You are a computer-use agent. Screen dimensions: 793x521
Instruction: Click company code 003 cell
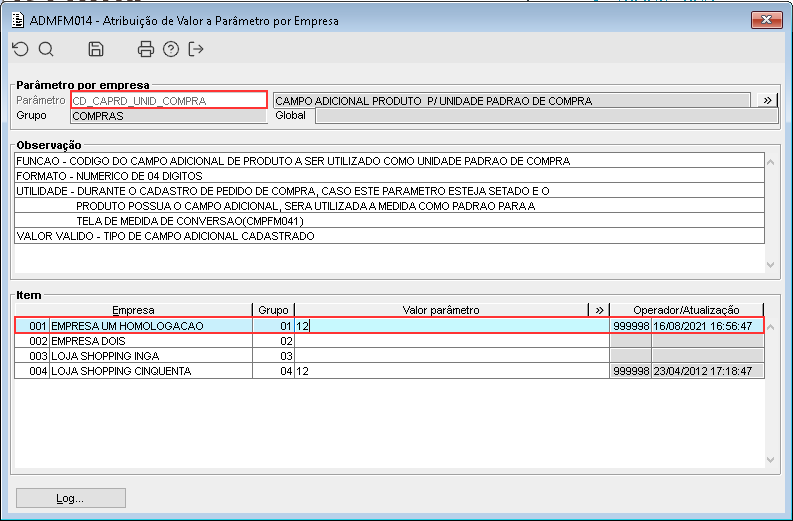coord(32,356)
